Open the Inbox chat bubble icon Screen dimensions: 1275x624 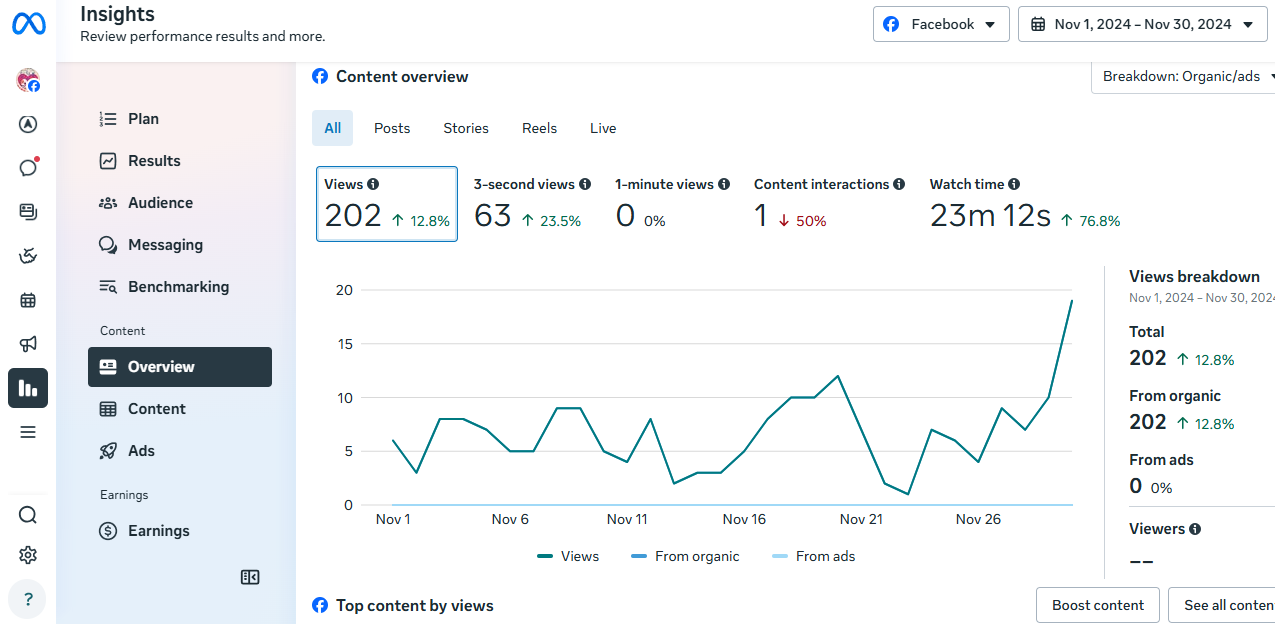[x=28, y=167]
